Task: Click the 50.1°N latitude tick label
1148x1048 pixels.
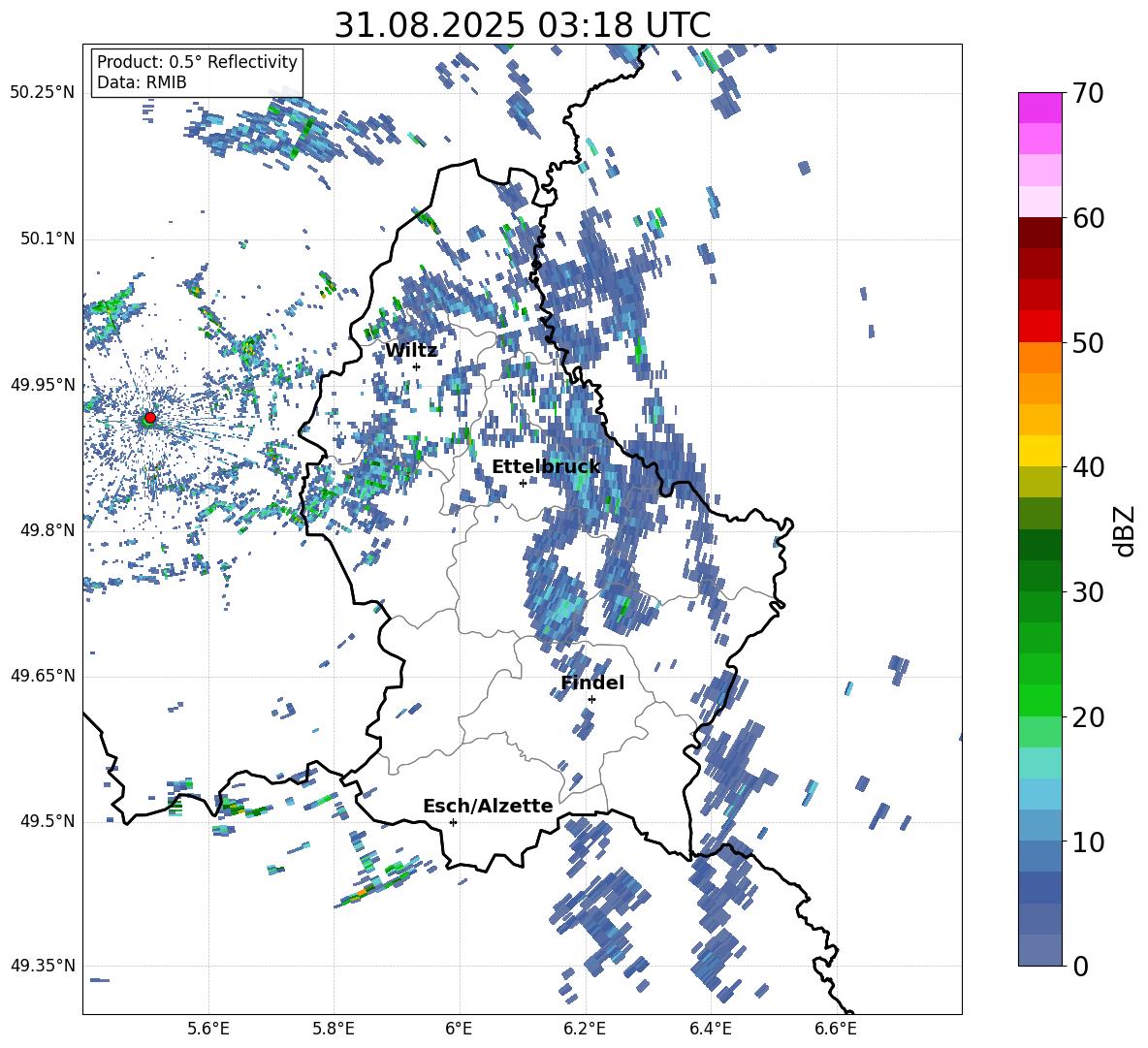Action: tap(48, 239)
